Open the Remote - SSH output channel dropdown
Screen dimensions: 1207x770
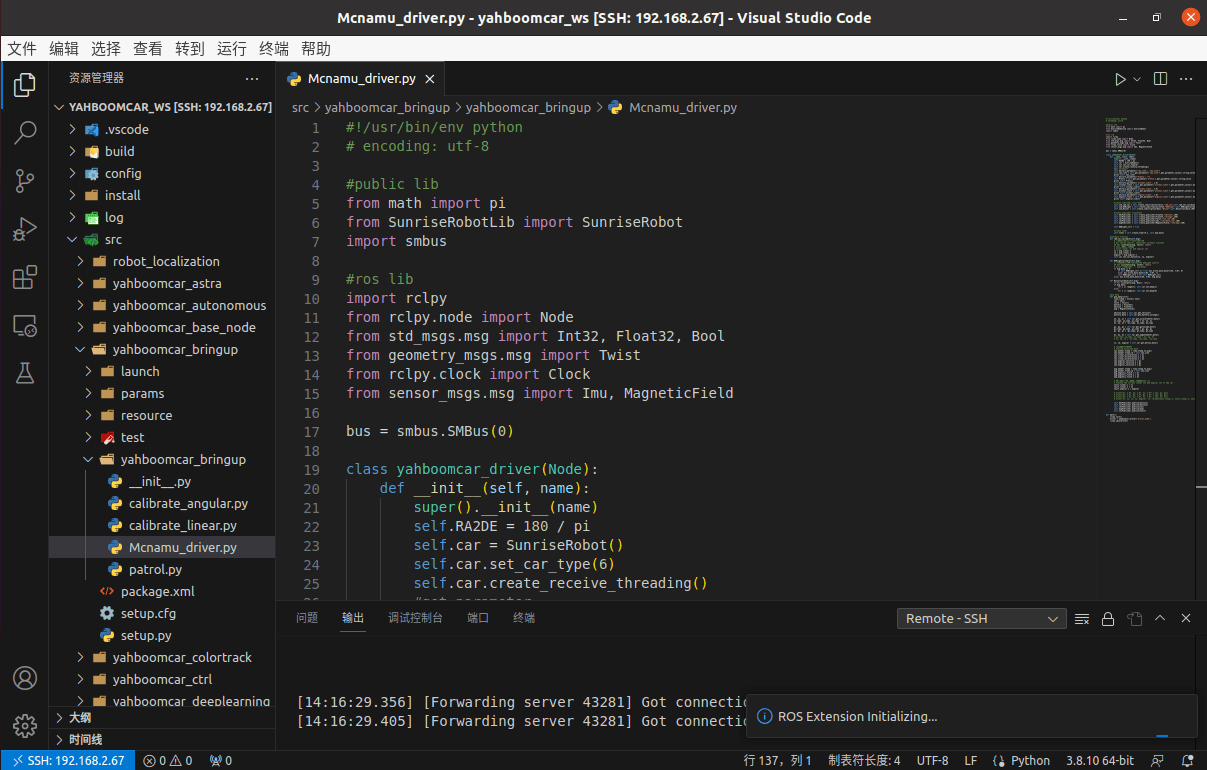(x=980, y=619)
